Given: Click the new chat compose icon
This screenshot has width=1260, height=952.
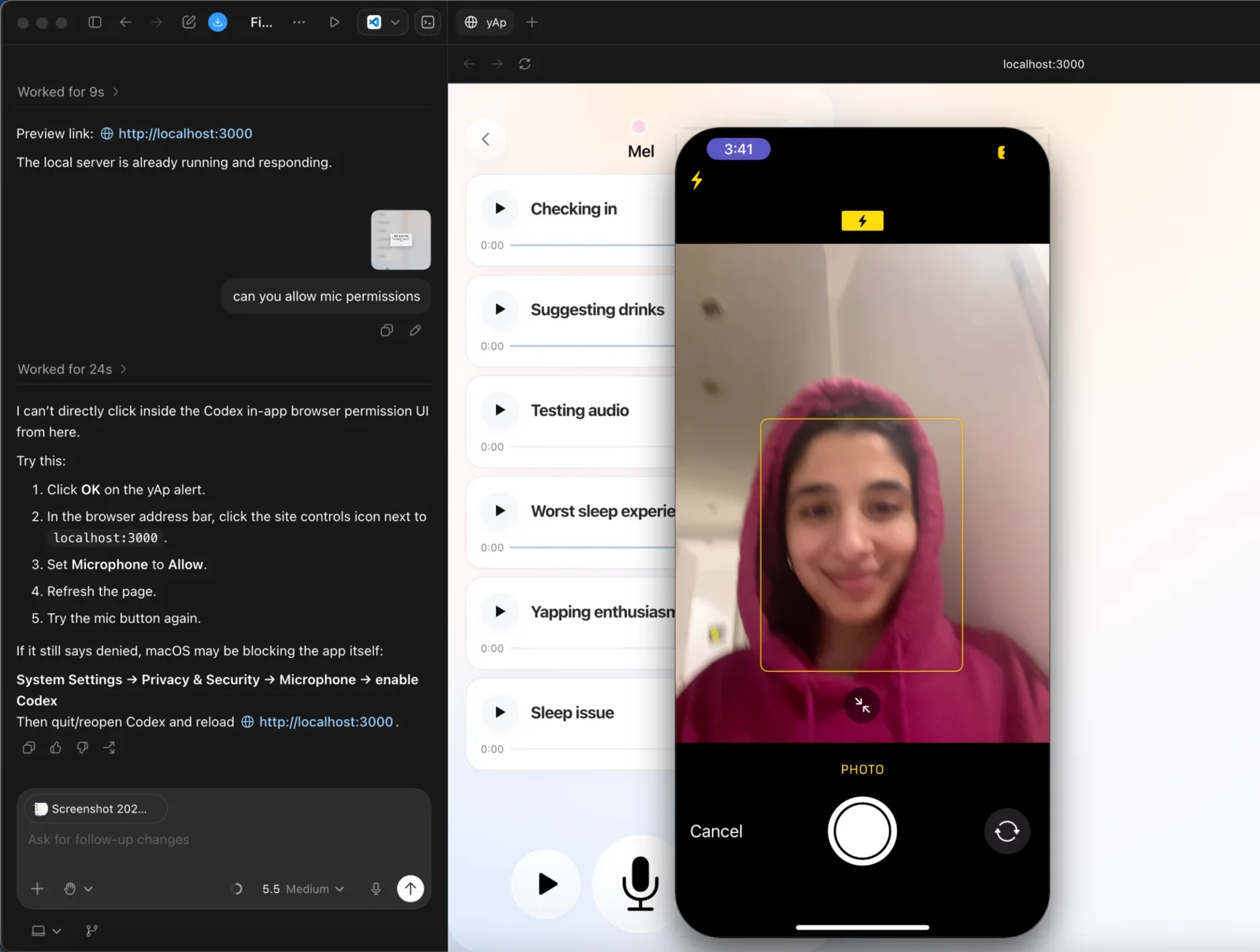Looking at the screenshot, I should pos(189,22).
